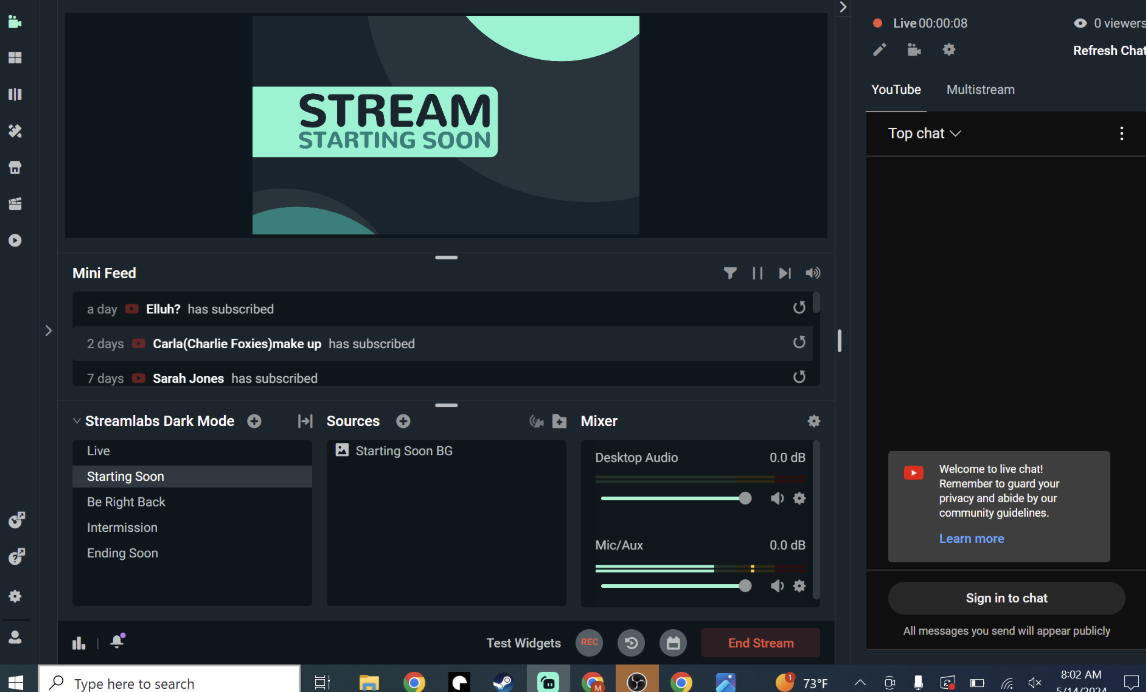Click the Mini Feed filter icon
This screenshot has height=692, width=1146.
point(730,273)
